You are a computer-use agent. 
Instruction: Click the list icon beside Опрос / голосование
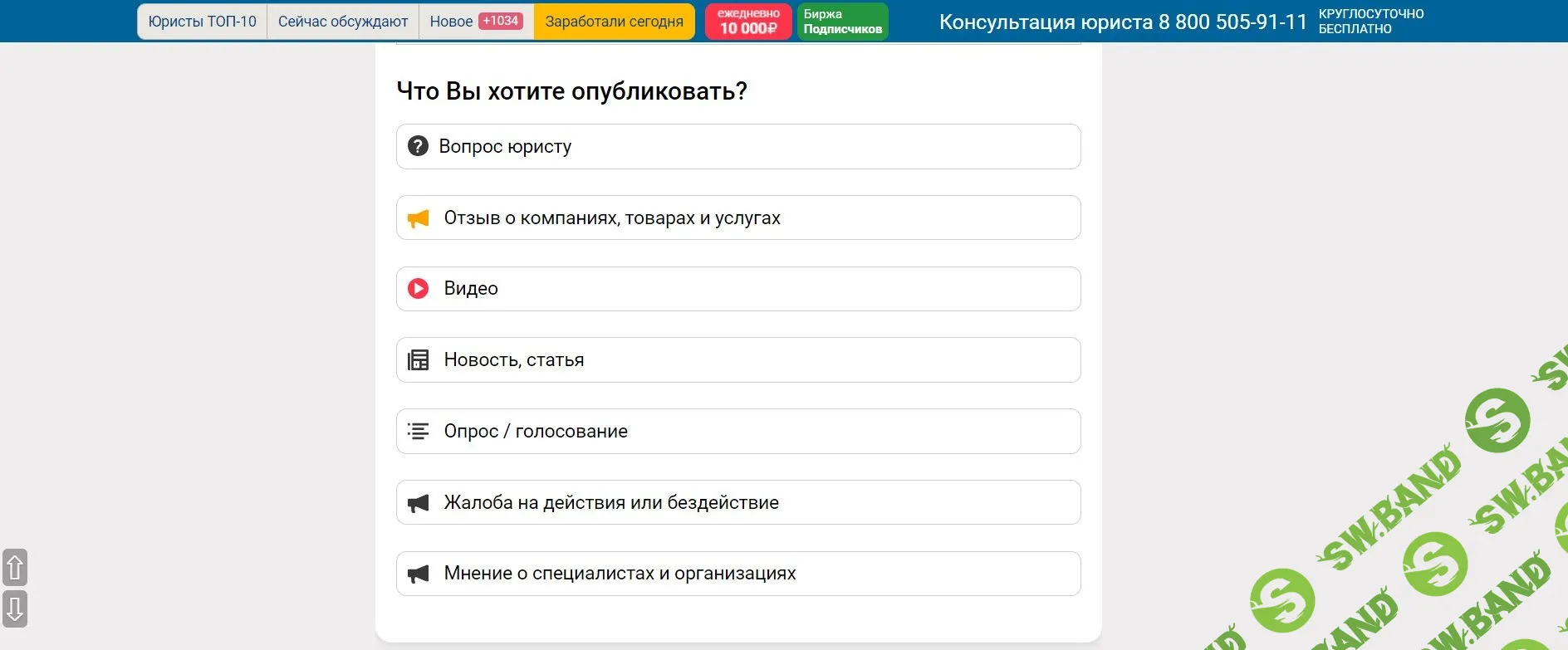pyautogui.click(x=419, y=431)
